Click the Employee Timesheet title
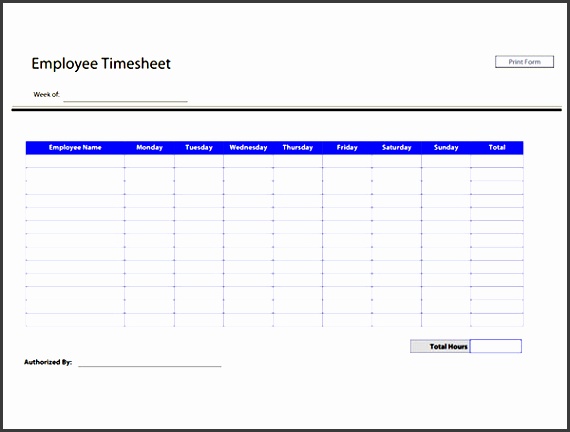Image resolution: width=570 pixels, height=432 pixels. pos(101,64)
